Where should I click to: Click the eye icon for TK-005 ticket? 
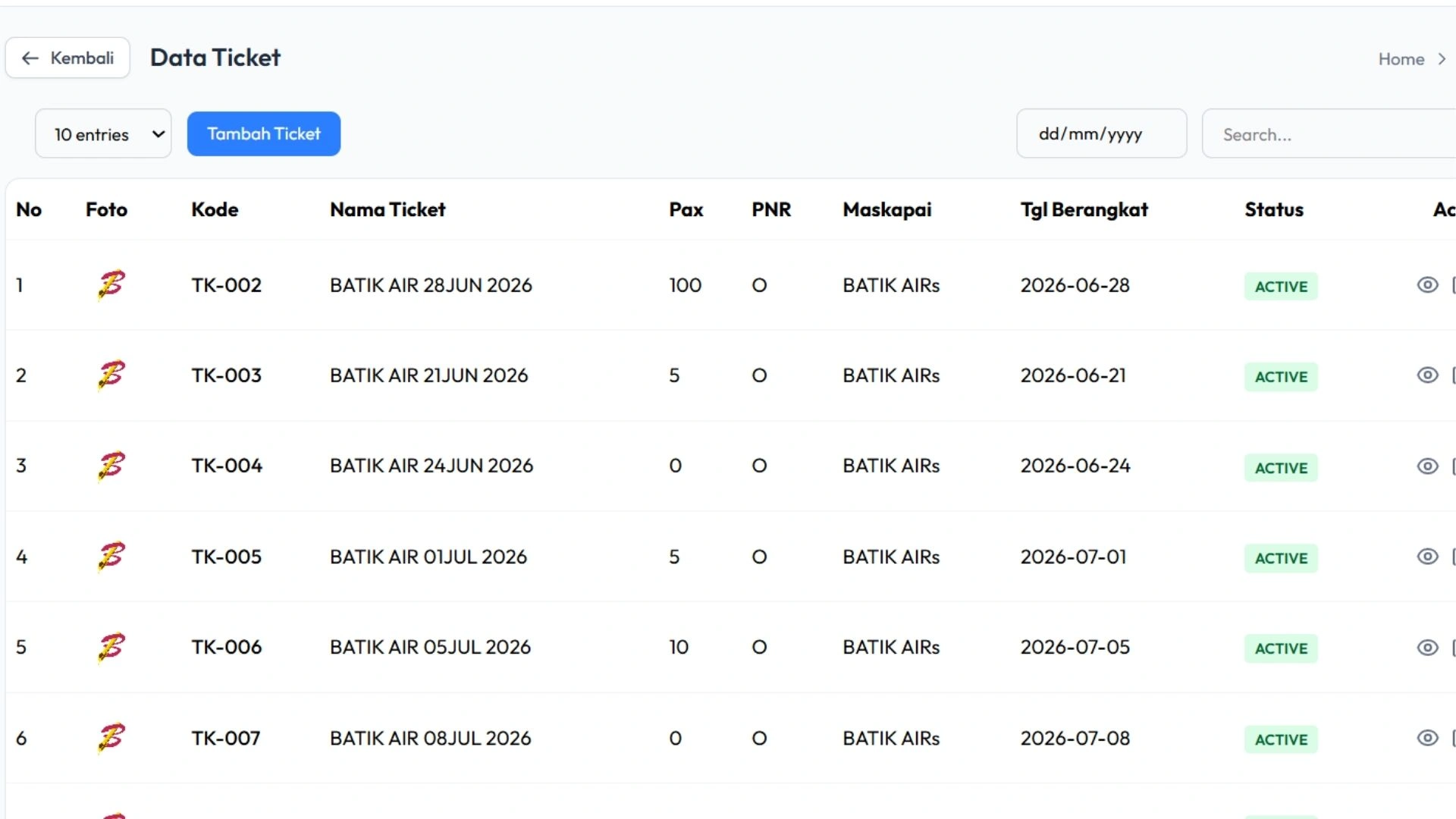1427,557
